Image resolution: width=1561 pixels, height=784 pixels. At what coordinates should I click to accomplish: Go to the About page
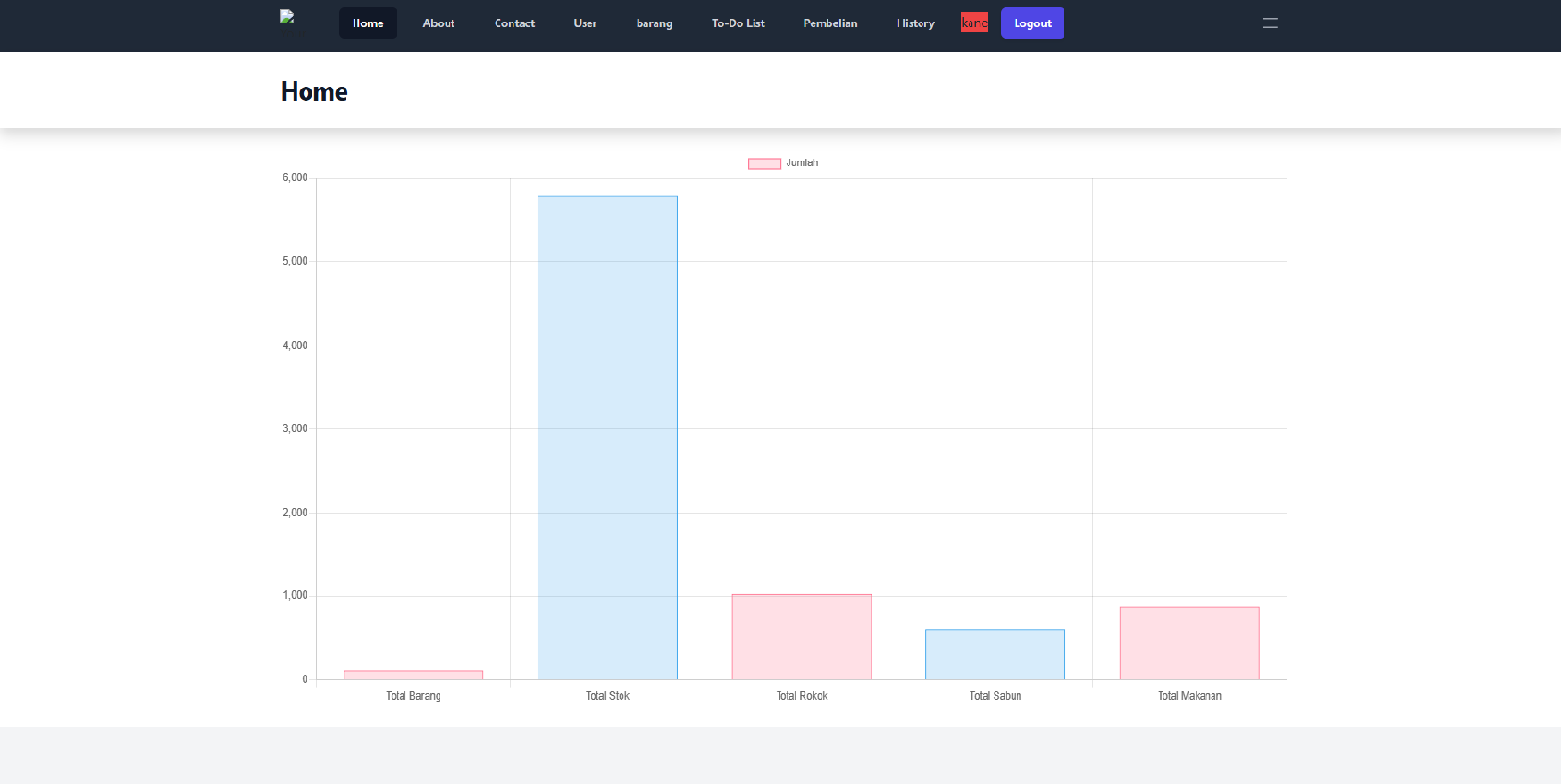[x=439, y=23]
